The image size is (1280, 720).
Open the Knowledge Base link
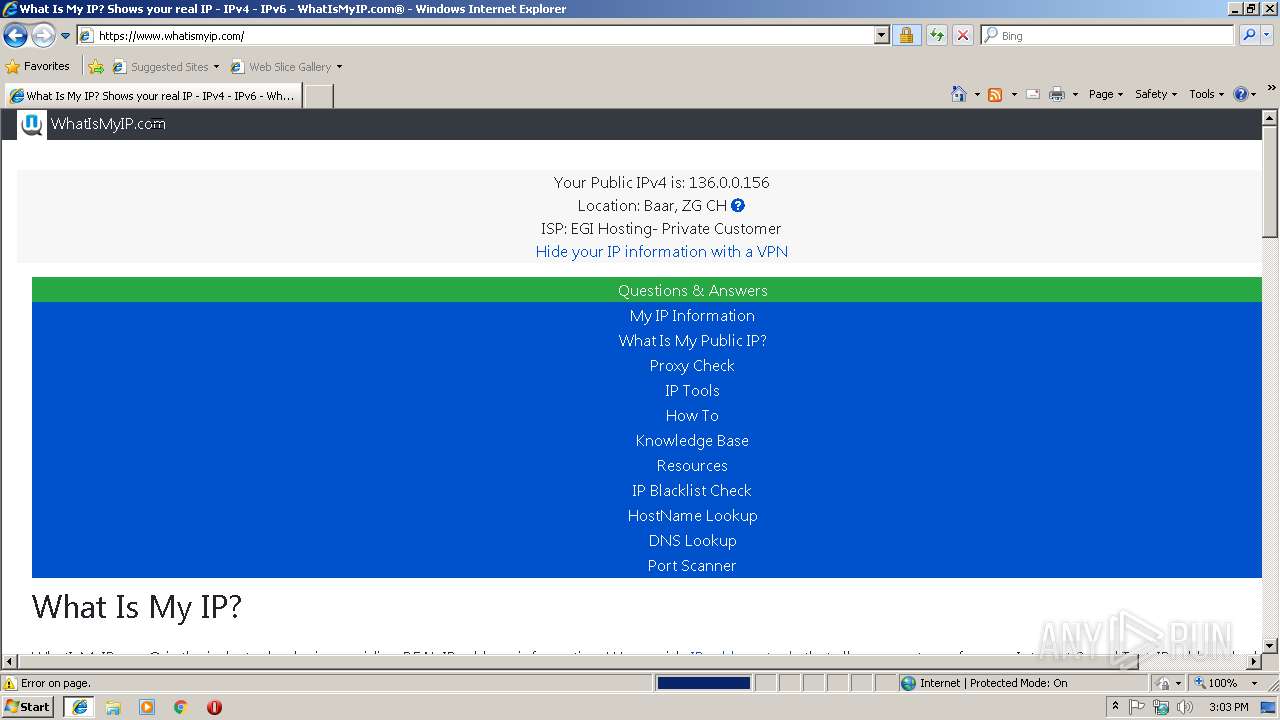[x=692, y=440]
